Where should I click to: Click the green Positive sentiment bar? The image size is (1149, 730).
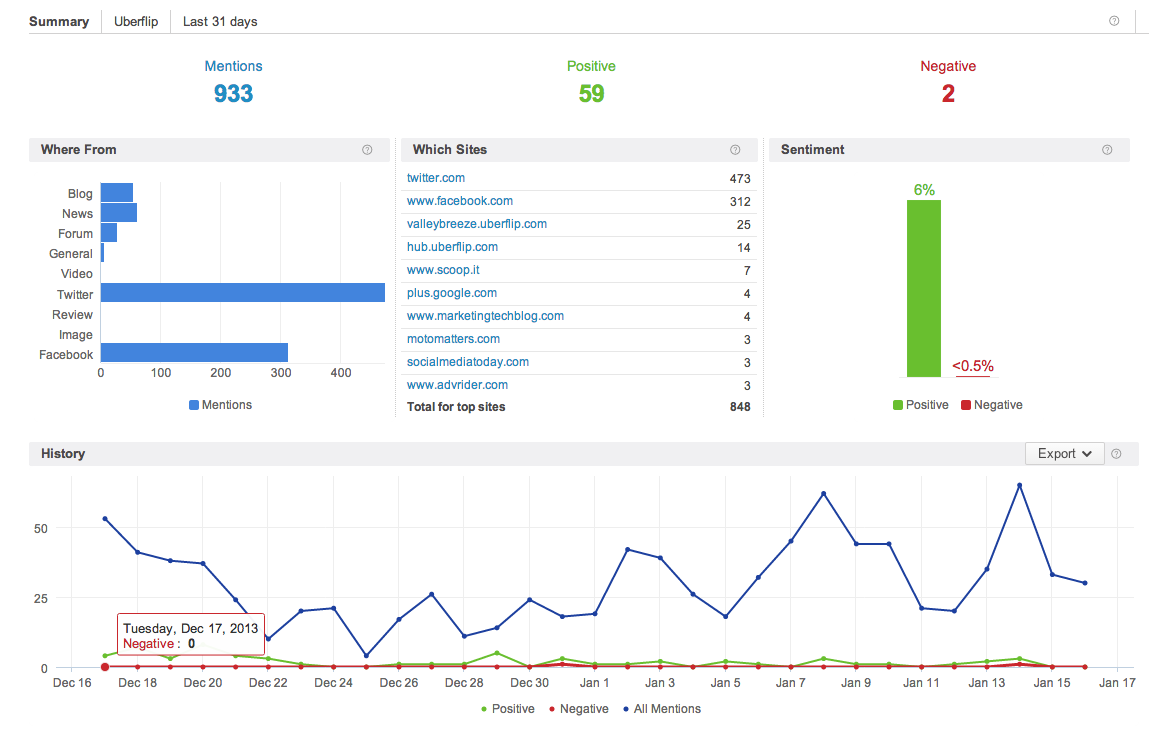pos(923,288)
